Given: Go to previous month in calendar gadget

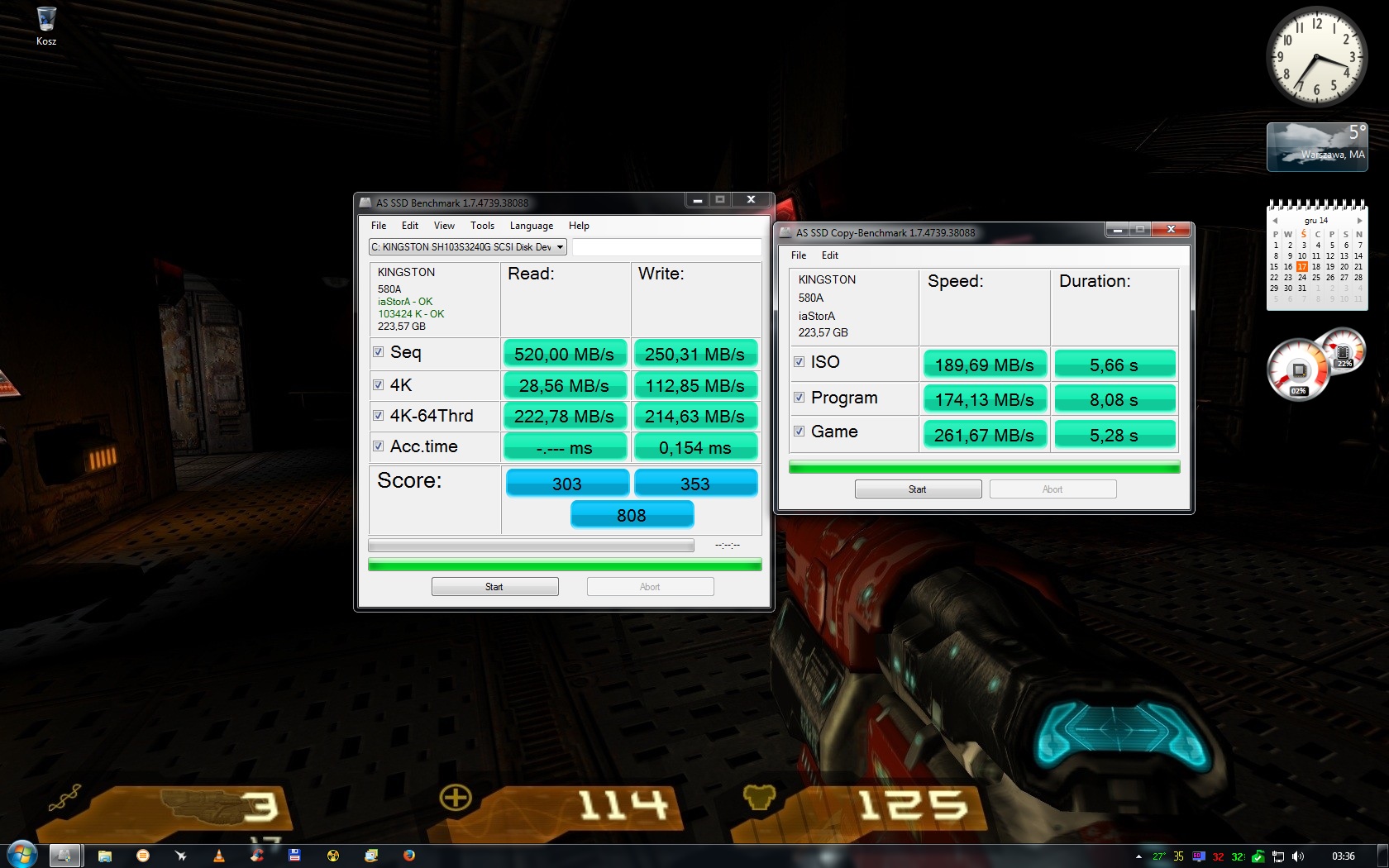Looking at the screenshot, I should (1275, 221).
